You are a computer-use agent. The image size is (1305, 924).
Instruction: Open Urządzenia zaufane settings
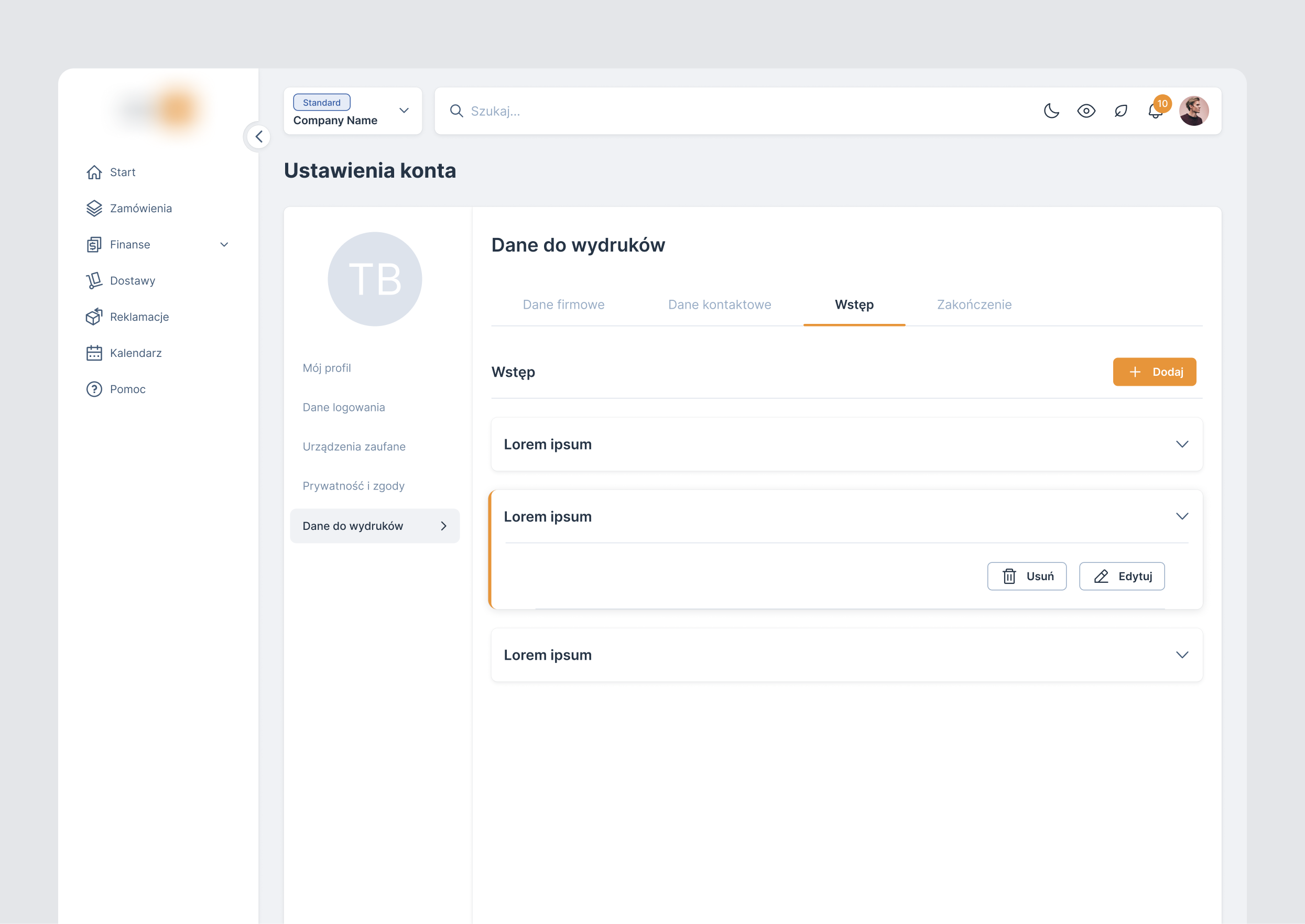click(x=354, y=447)
